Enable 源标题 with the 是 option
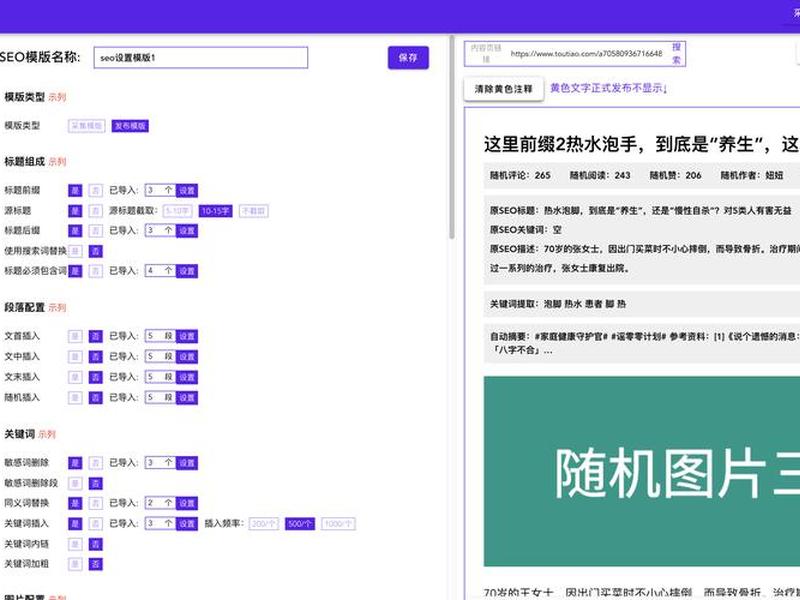The image size is (800, 600). (75, 211)
